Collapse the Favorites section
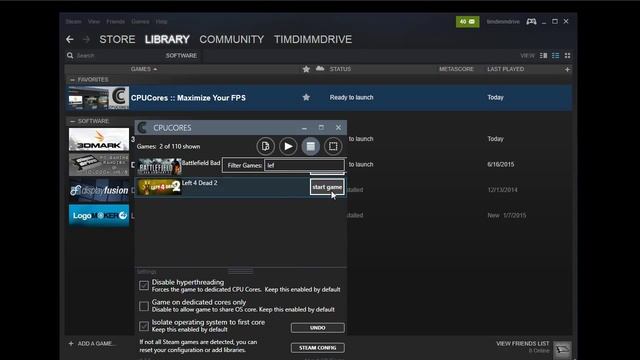 (x=72, y=80)
